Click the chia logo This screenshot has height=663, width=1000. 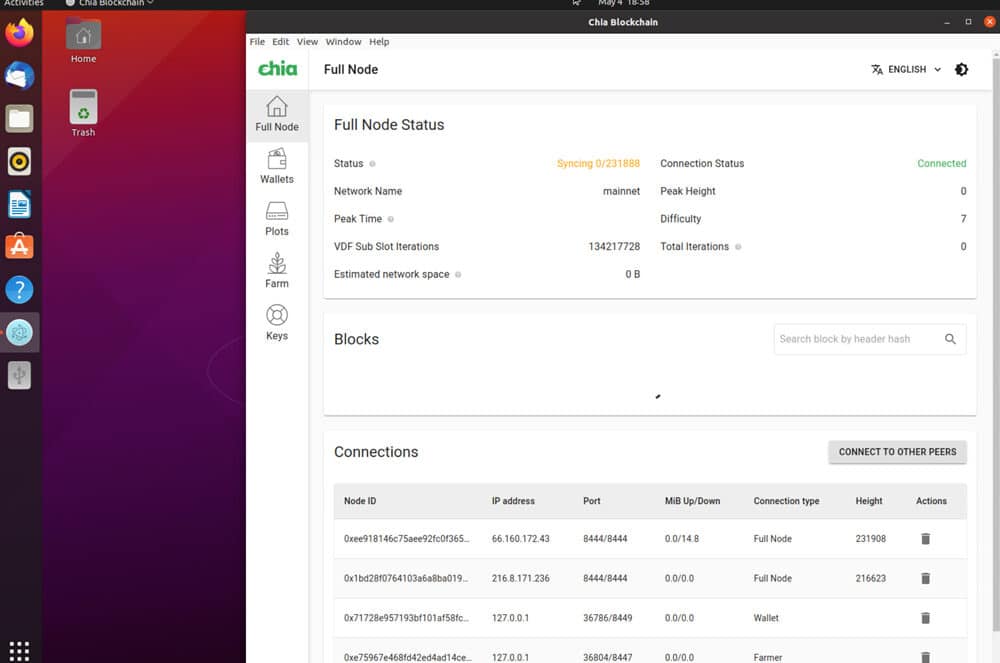(x=277, y=68)
